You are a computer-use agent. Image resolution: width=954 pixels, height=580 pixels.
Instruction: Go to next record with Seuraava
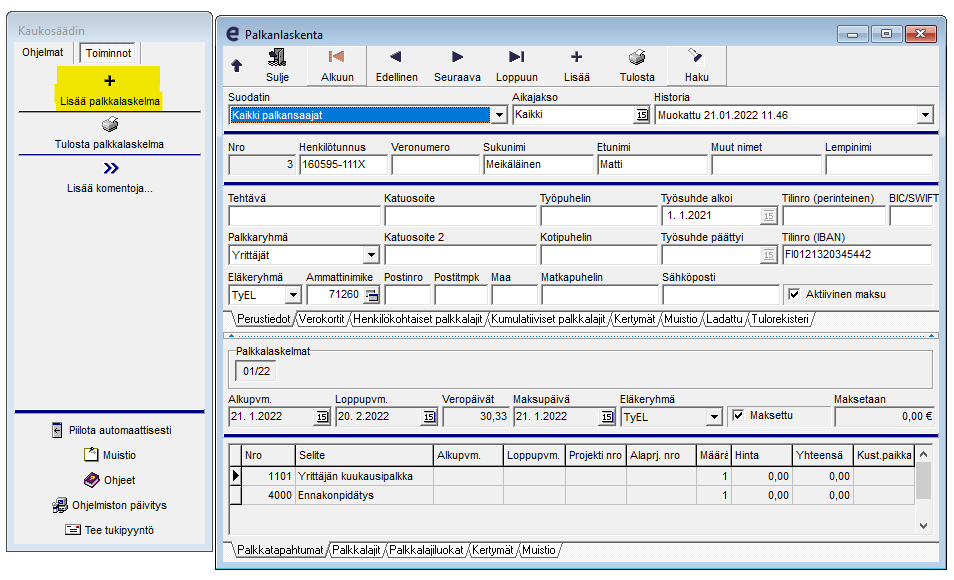click(457, 57)
